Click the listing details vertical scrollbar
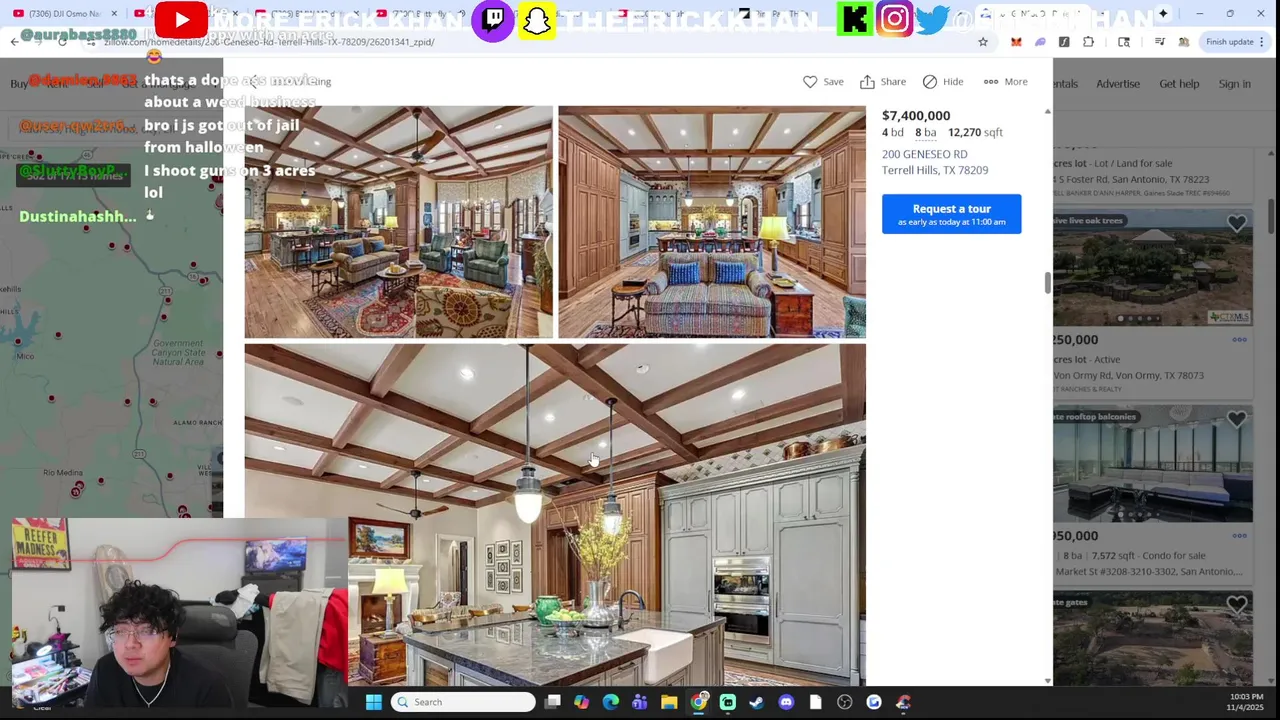This screenshot has width=1280, height=720. coord(1047,283)
